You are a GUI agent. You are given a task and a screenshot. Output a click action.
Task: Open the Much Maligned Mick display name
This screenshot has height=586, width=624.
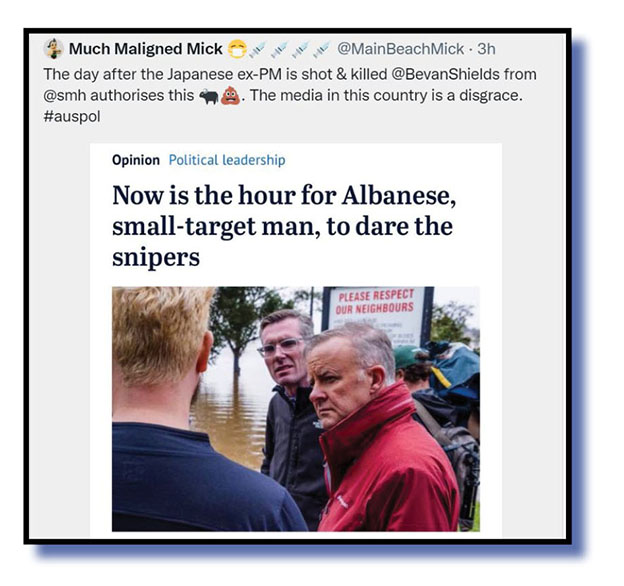point(146,49)
